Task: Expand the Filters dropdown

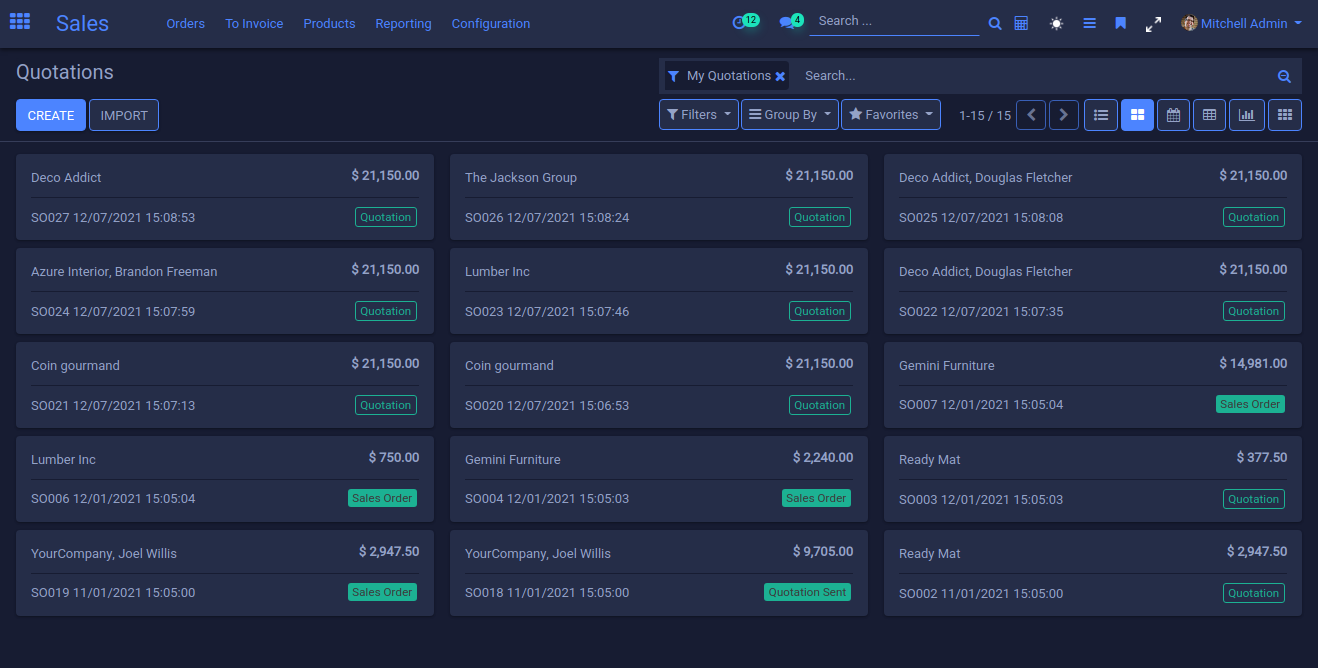Action: [x=699, y=115]
